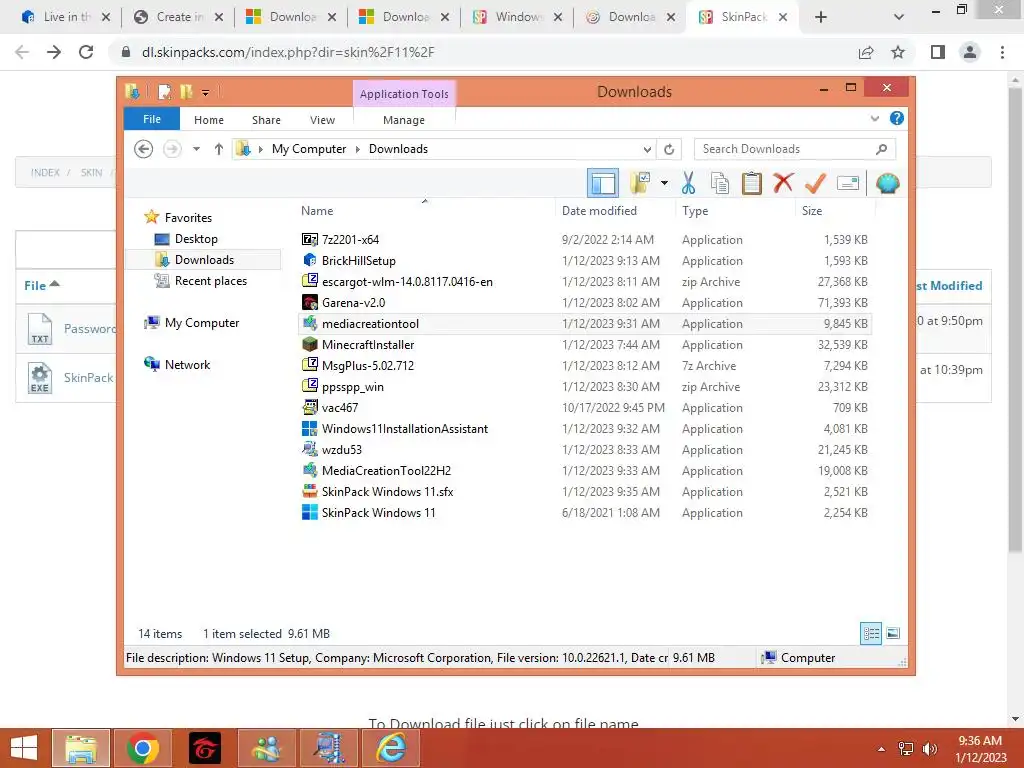The width and height of the screenshot is (1024, 768).
Task: Select Recent places in navigation pane
Action: tap(210, 281)
